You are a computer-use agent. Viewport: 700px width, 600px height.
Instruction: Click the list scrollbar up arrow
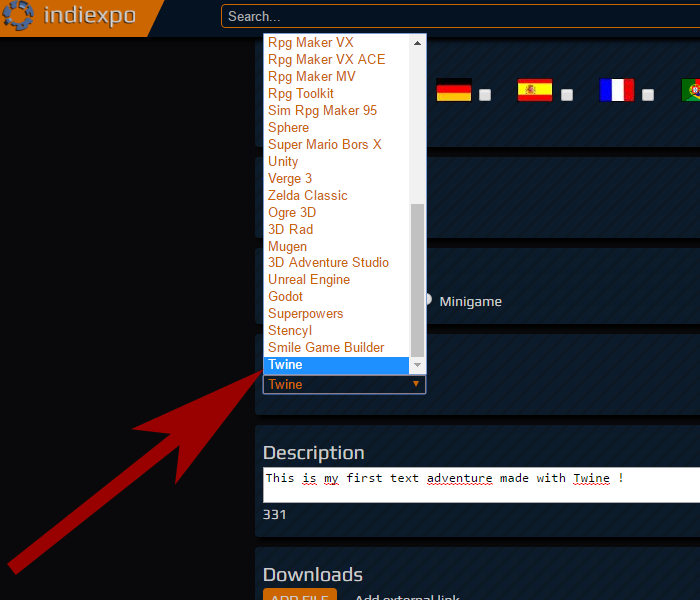(417, 43)
